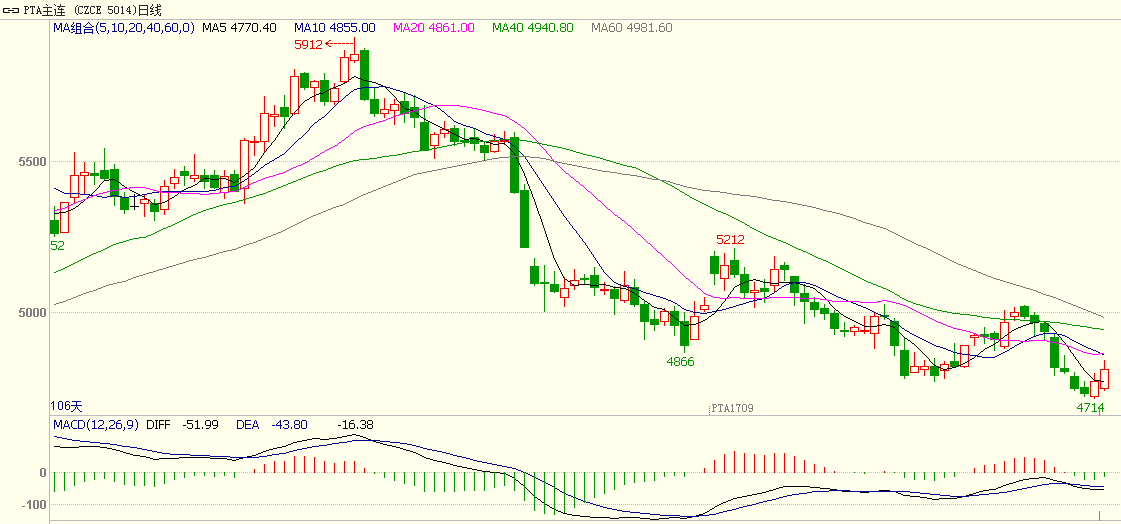Click the DEA -43.80 value label
The image size is (1121, 524).
(271, 425)
